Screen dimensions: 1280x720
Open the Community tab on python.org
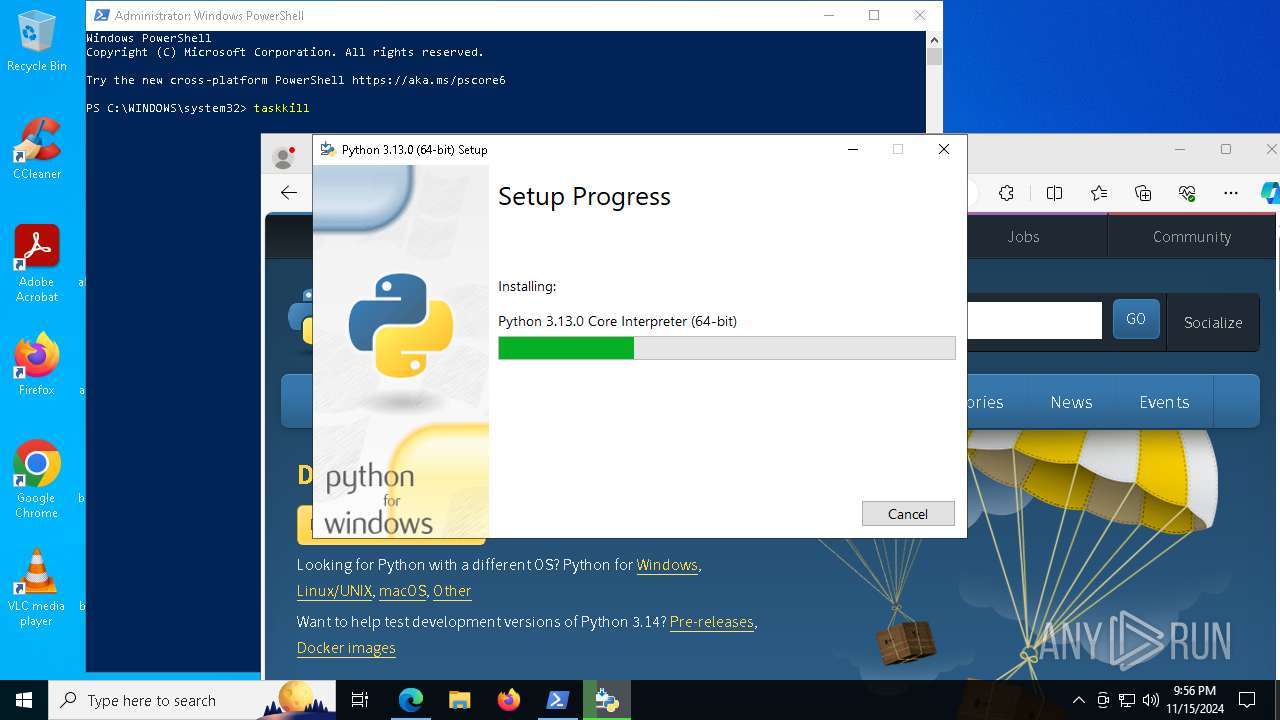click(1191, 237)
